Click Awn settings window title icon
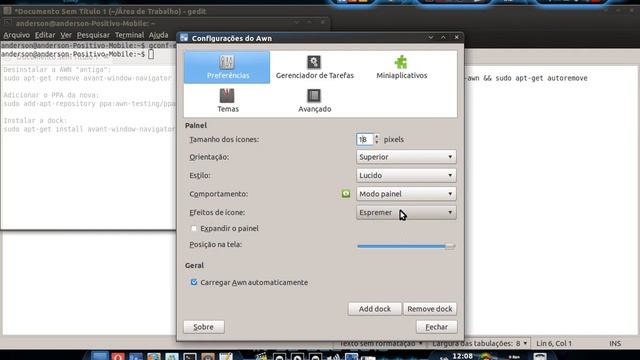Screen dimensions: 640x360 184,38
